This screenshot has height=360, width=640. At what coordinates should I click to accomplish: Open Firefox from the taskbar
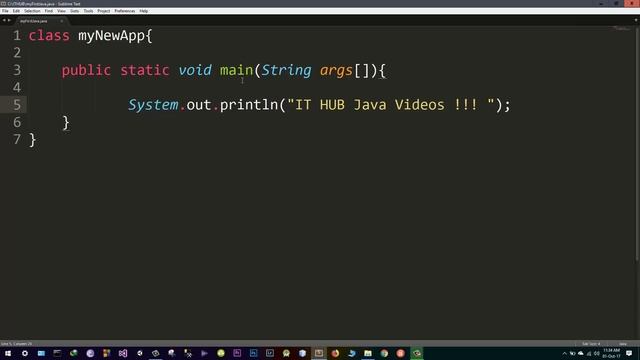(x=335, y=353)
